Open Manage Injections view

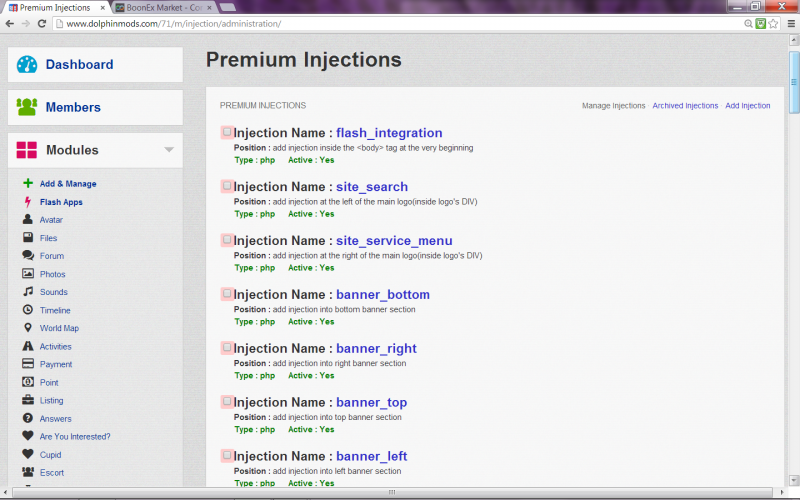pyautogui.click(x=613, y=106)
